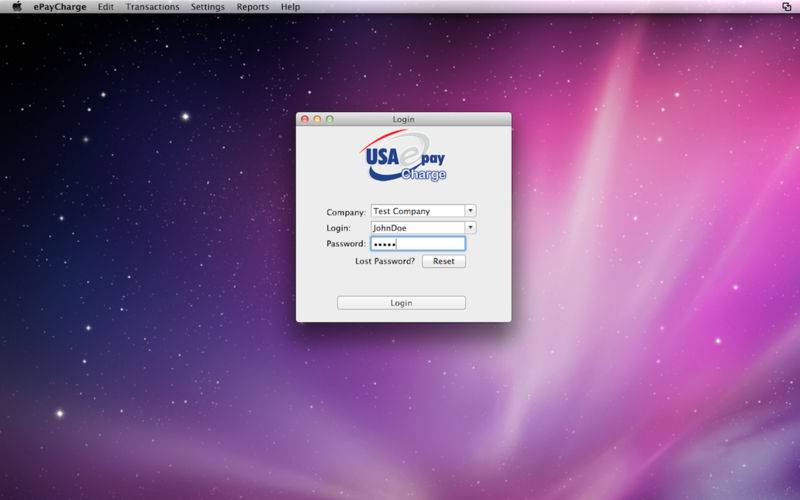The height and width of the screenshot is (500, 800).
Task: Click the Login button
Action: pos(401,303)
